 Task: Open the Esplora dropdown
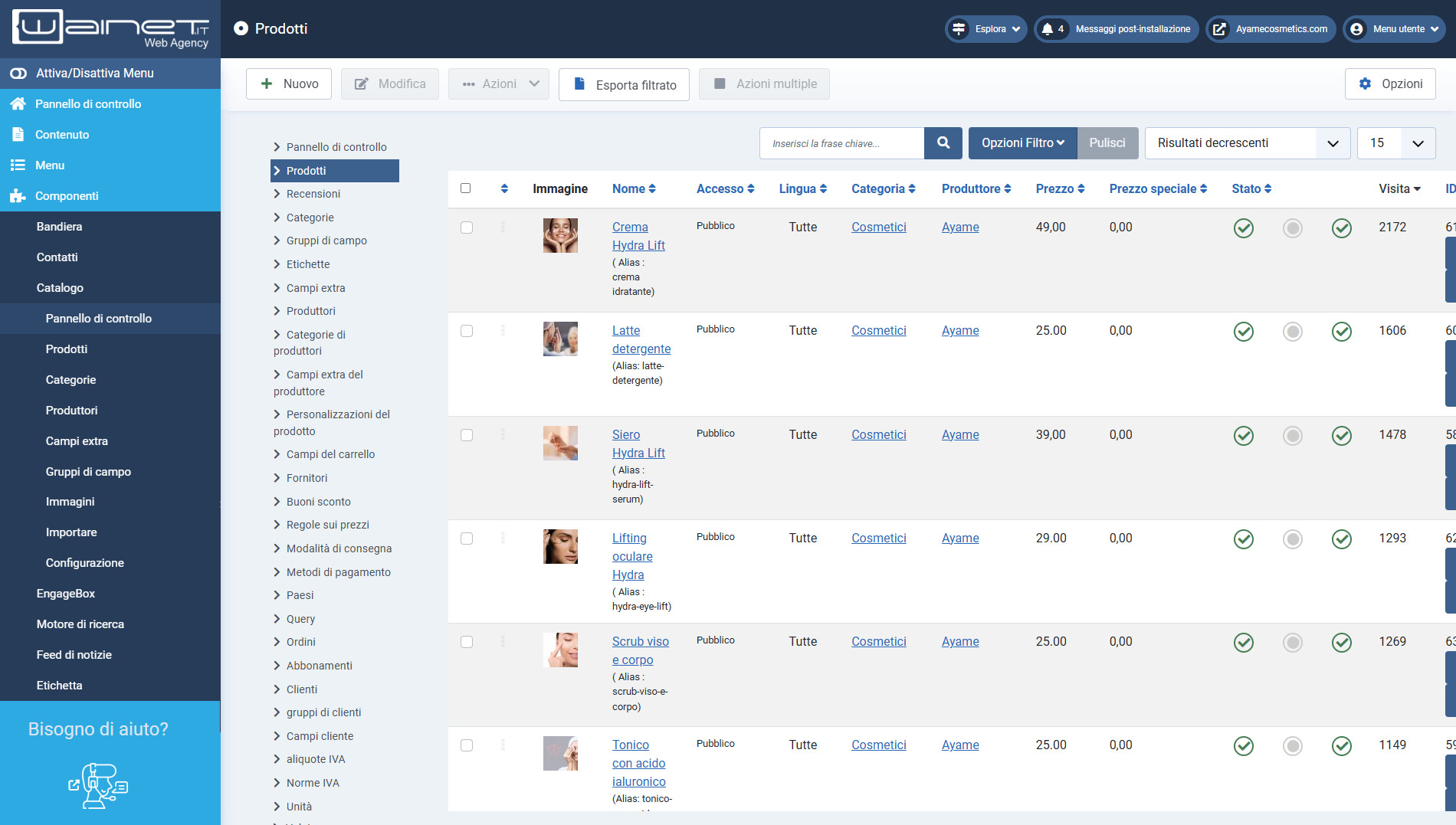(x=985, y=29)
